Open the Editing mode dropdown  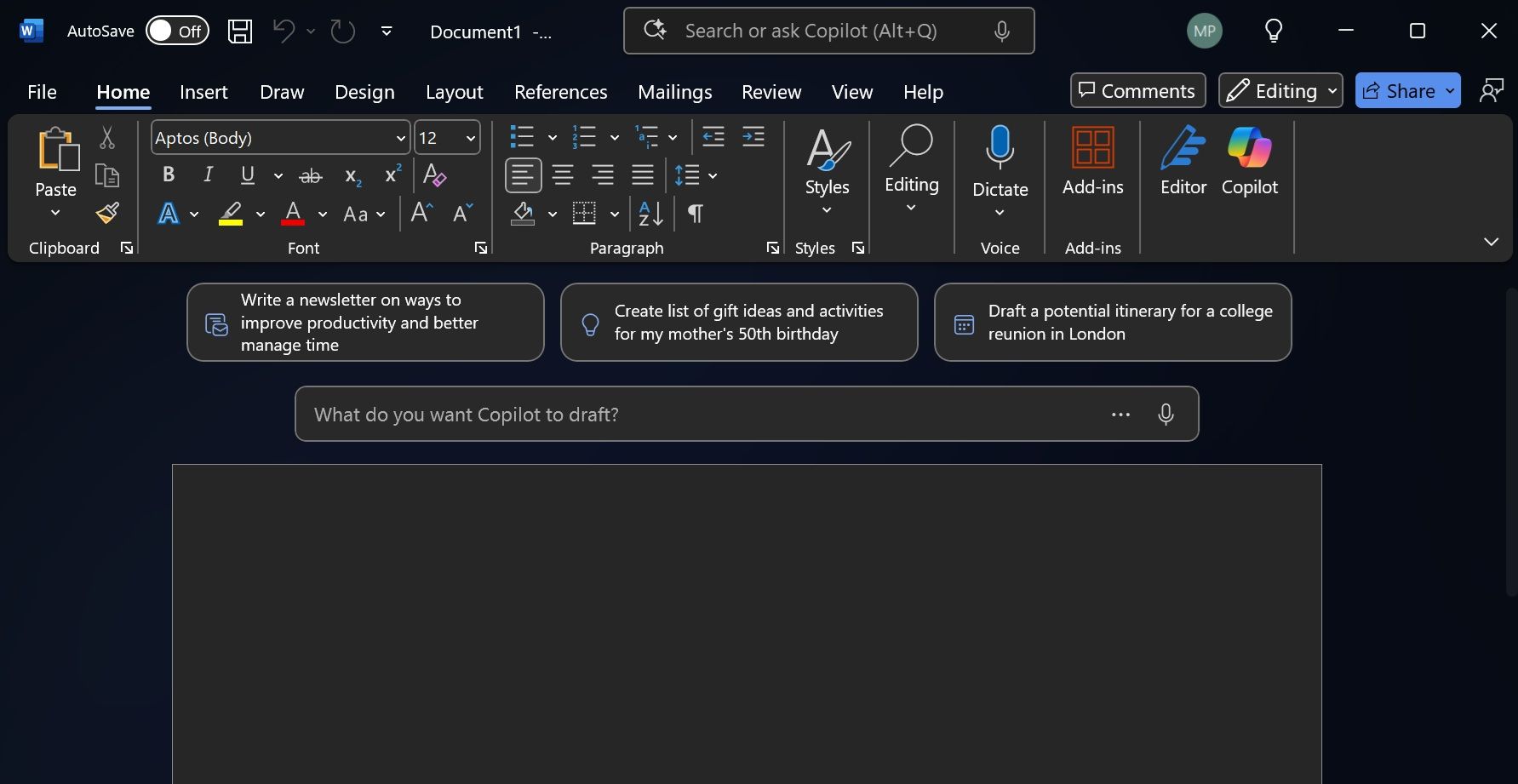[x=1280, y=91]
